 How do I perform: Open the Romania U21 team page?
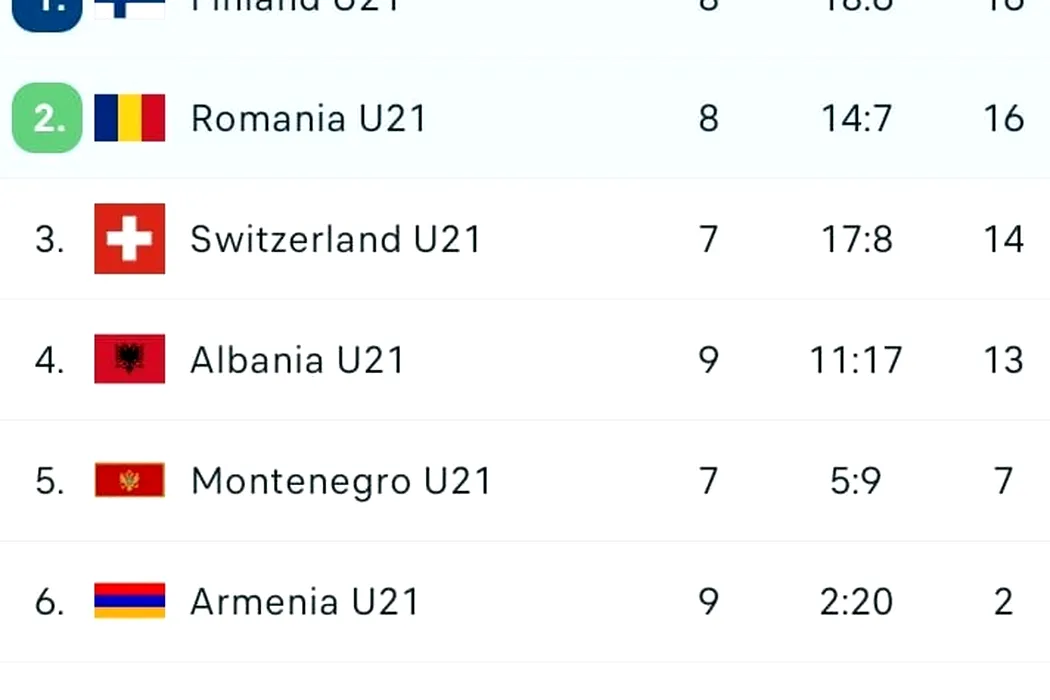pyautogui.click(x=308, y=119)
